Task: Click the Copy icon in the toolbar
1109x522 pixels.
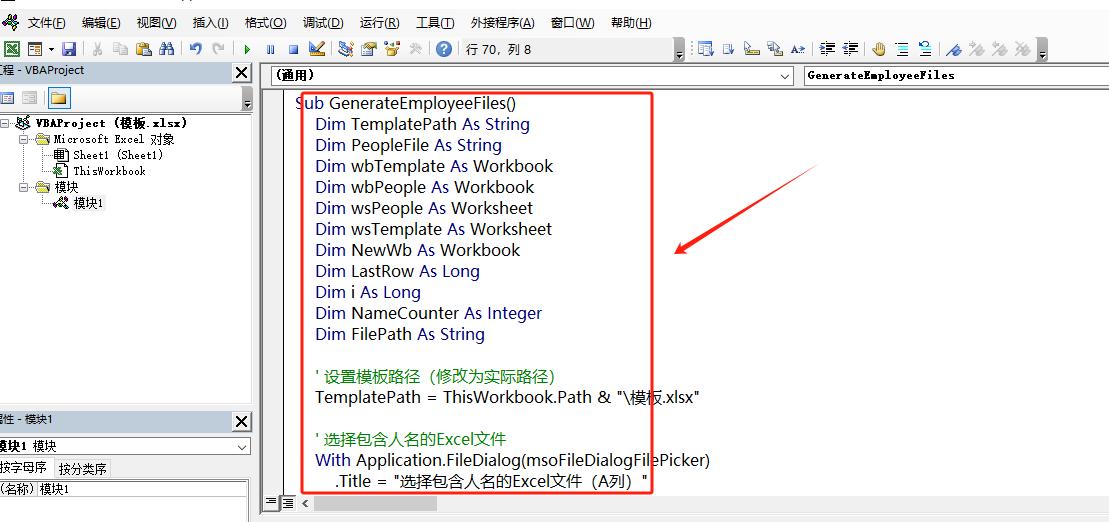Action: coord(120,49)
